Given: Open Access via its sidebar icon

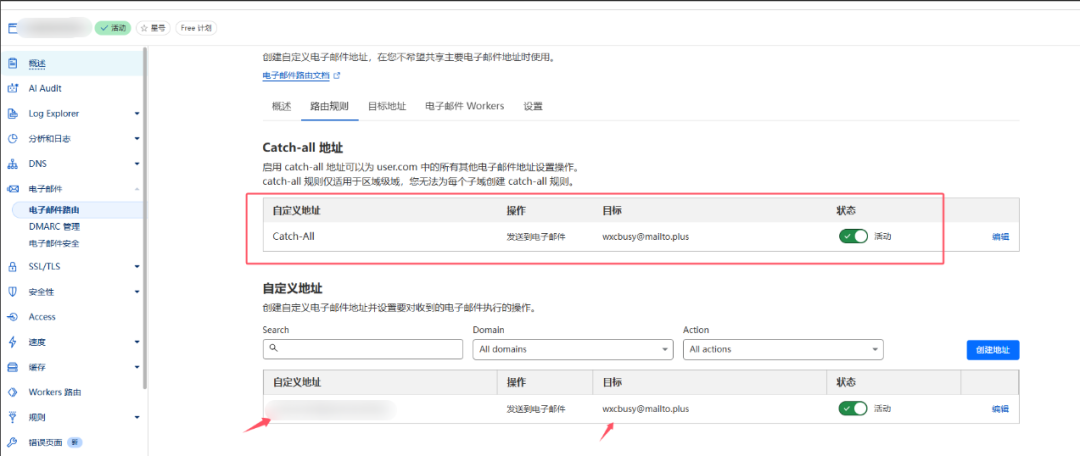Looking at the screenshot, I should click(13, 317).
